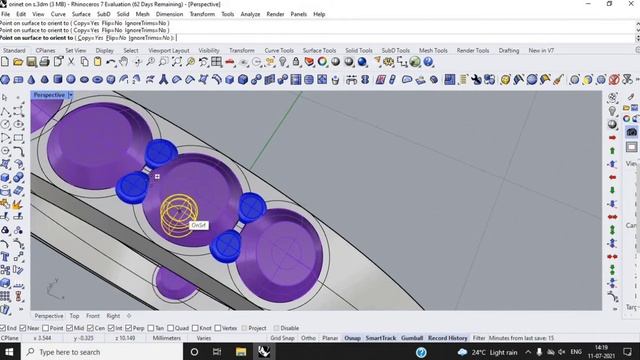
Task: Open a file with the folder icon
Action: (18, 62)
